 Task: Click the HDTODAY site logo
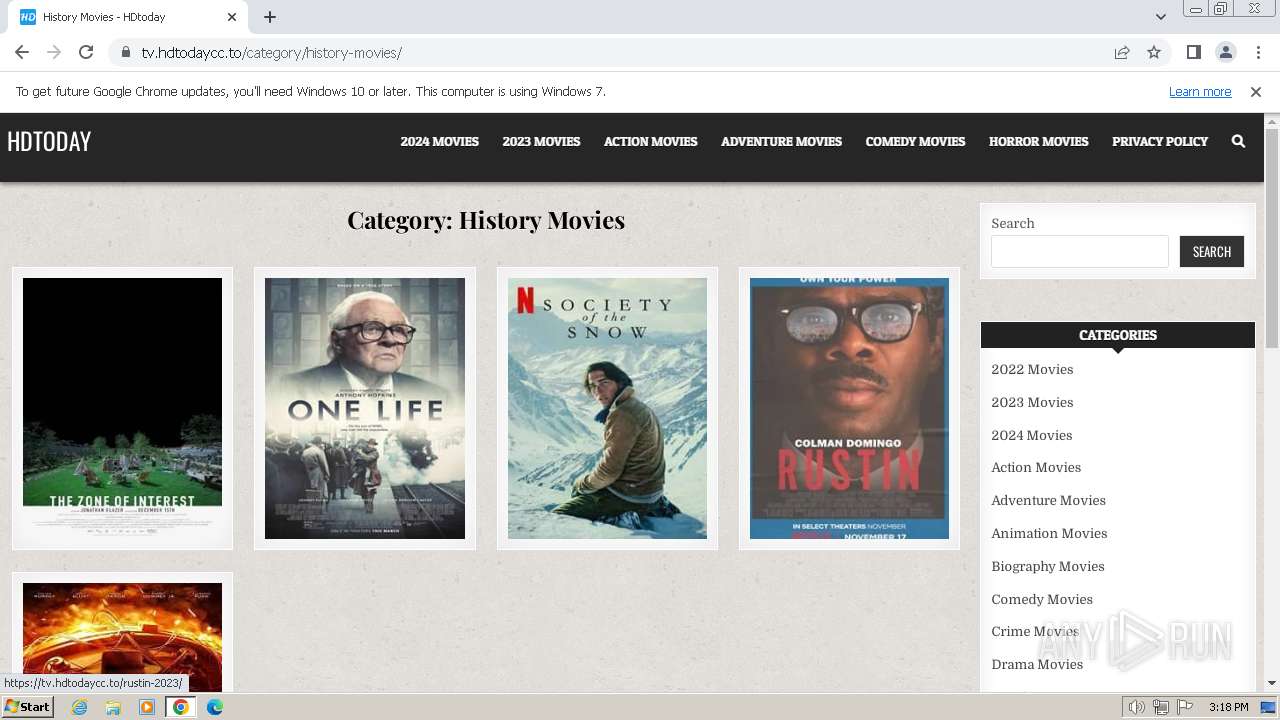(x=49, y=141)
